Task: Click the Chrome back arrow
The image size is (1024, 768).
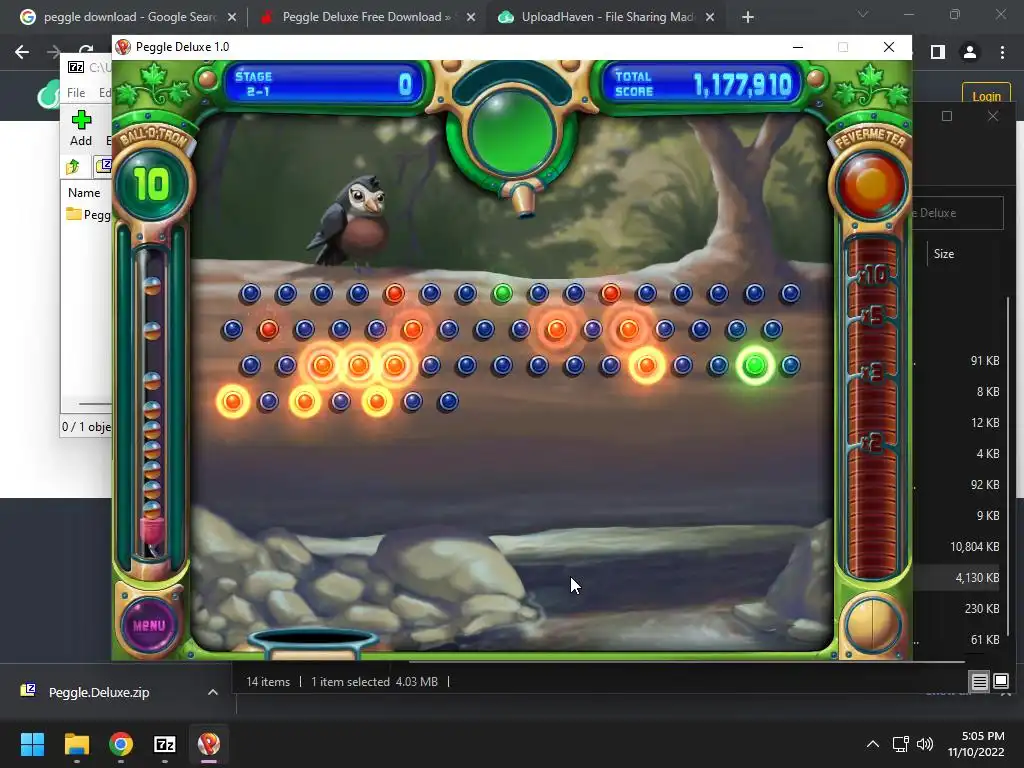Action: [x=22, y=52]
